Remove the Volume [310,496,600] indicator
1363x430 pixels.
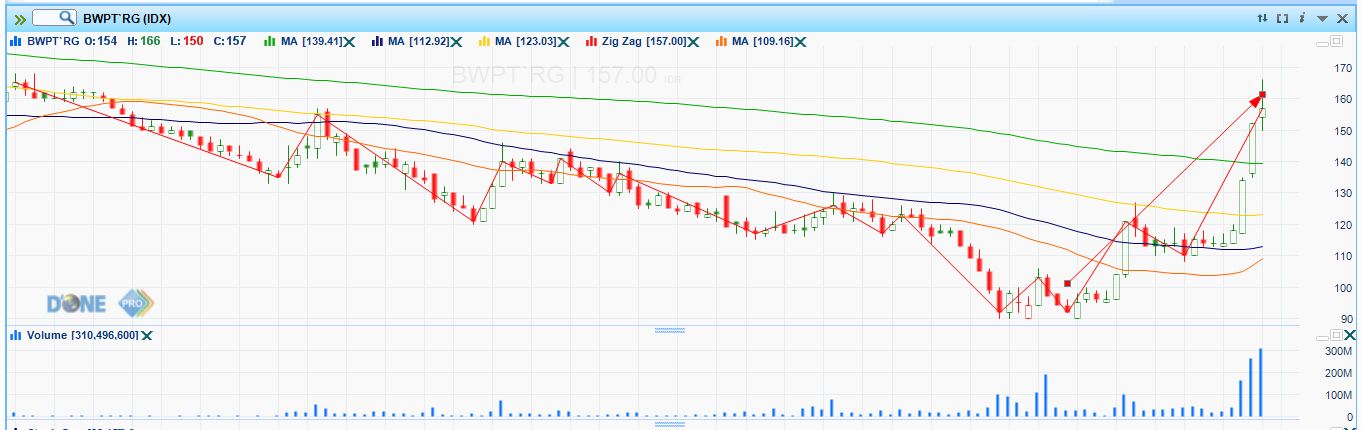coord(147,335)
